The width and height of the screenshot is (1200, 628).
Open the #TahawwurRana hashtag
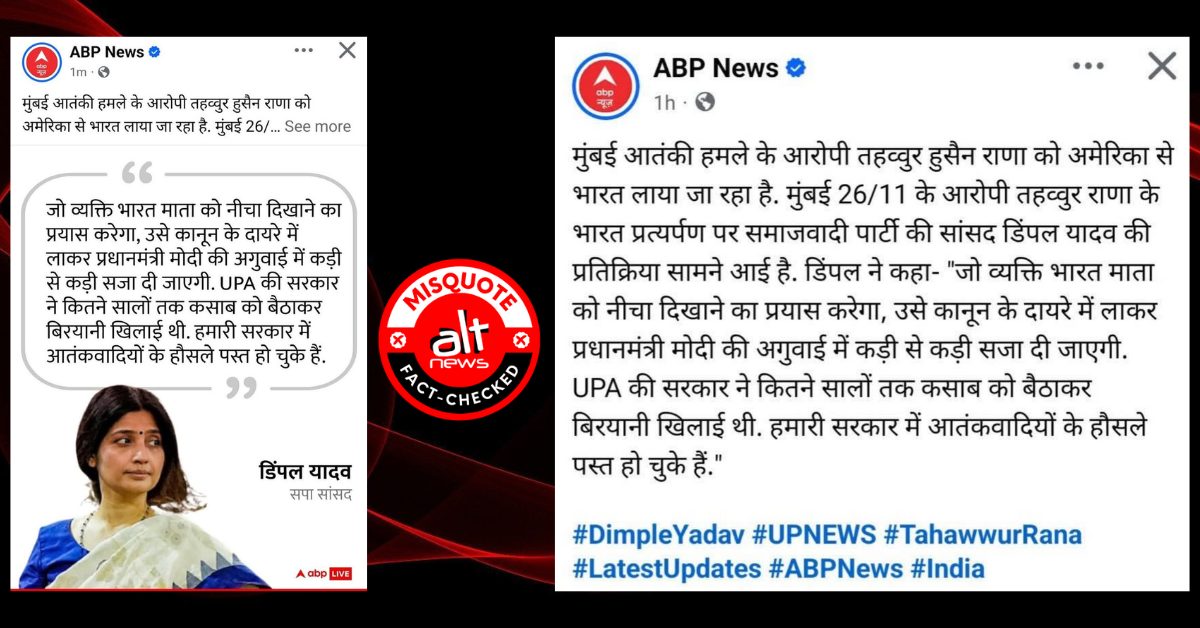(x=983, y=534)
